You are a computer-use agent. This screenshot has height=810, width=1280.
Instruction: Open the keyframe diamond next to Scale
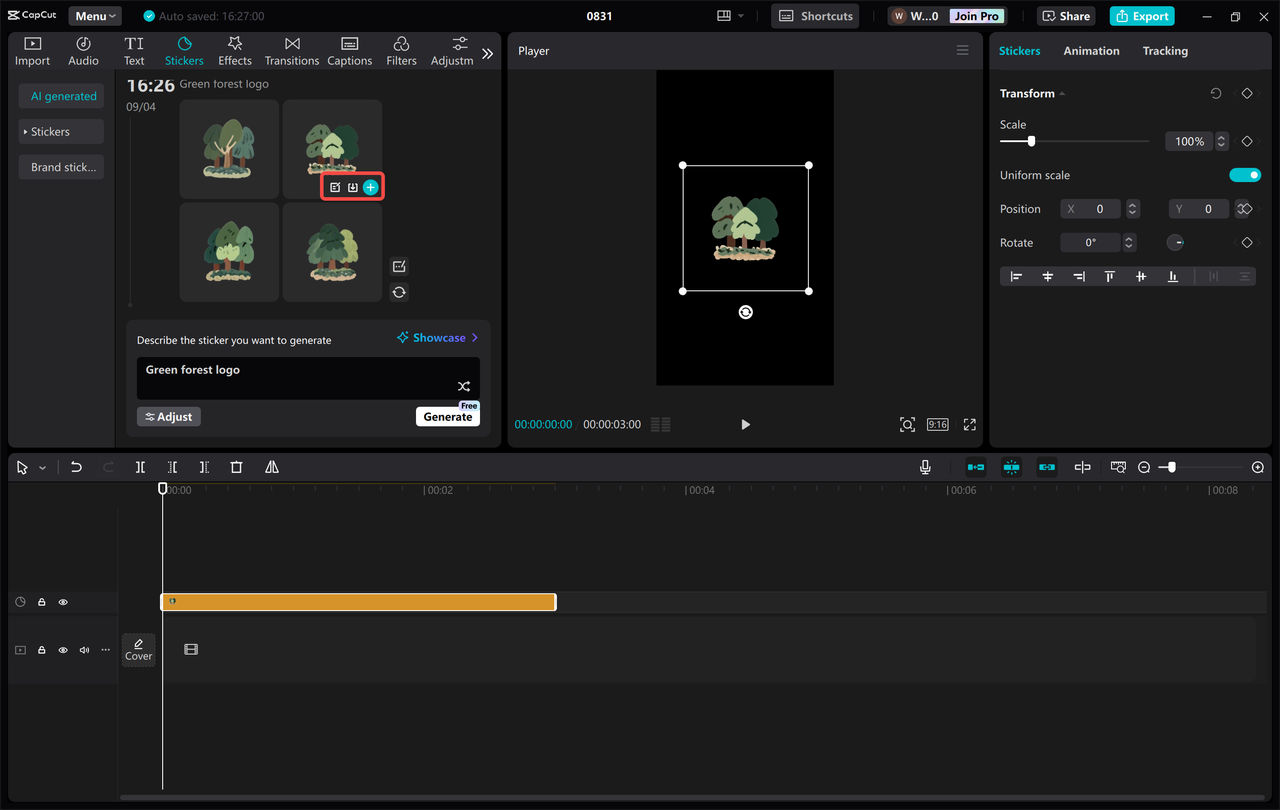pos(1246,141)
